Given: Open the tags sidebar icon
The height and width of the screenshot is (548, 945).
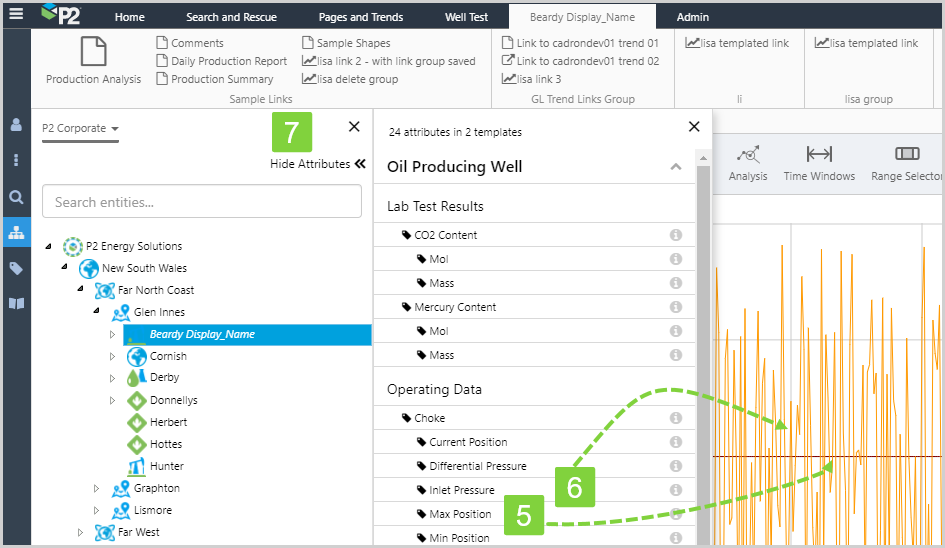Looking at the screenshot, I should coord(16,268).
